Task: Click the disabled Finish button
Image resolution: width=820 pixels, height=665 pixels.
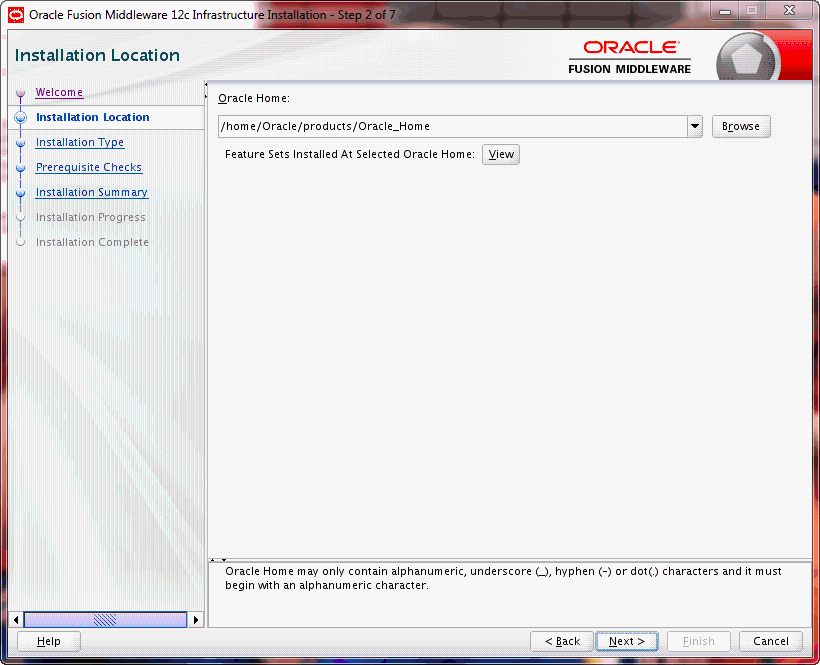Action: coord(699,641)
